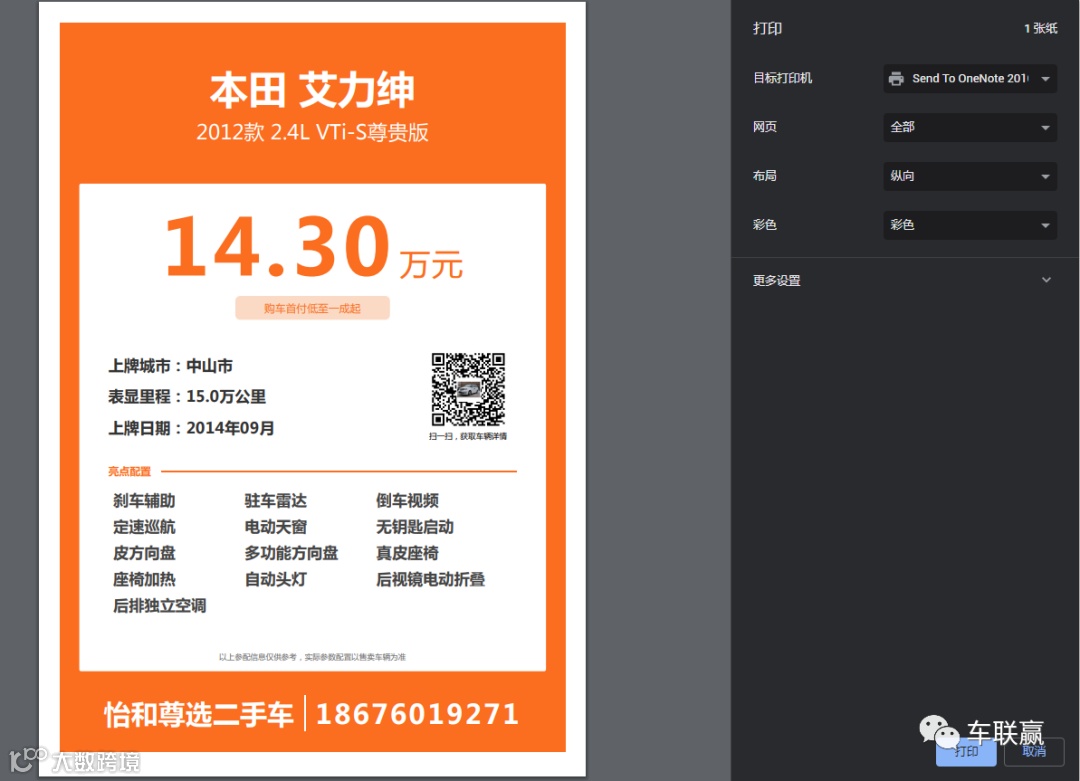Click the 取消 cancel button
1080x781 pixels.
pos(1034,751)
